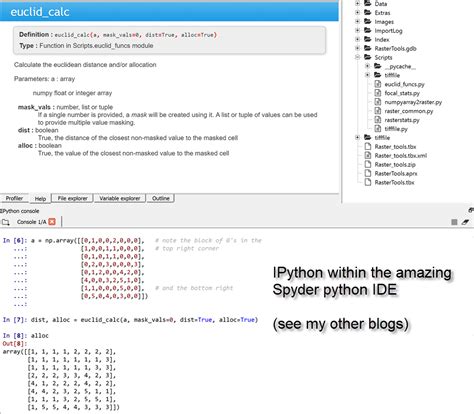Switch to the Variable explorer tab
This screenshot has height=414, width=474.
tap(120, 198)
